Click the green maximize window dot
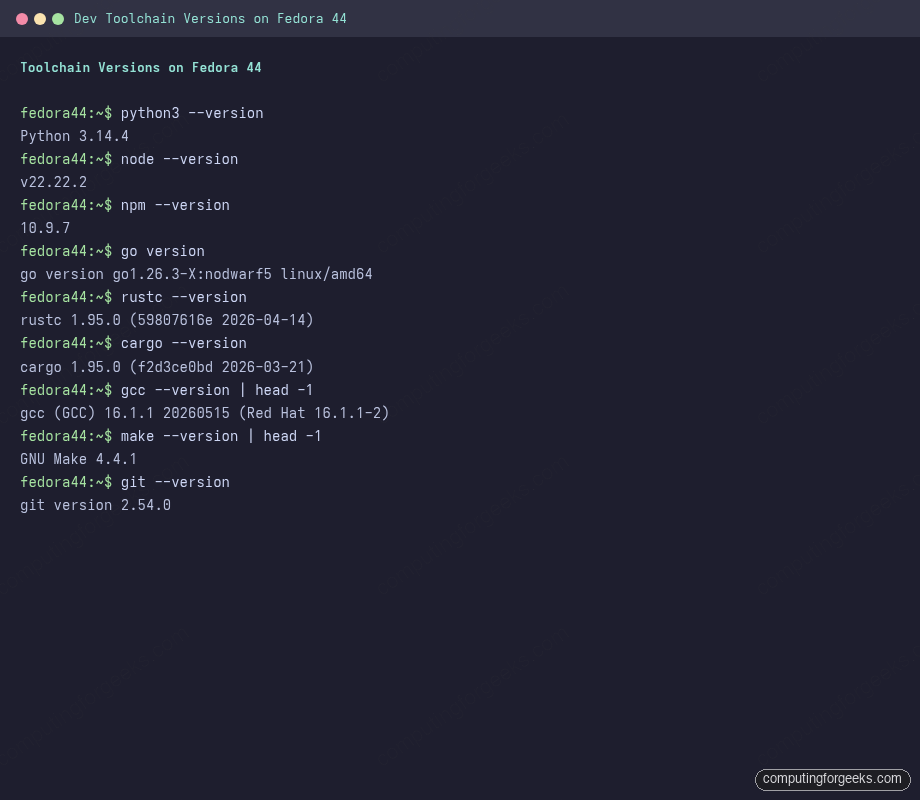Viewport: 920px width, 800px height. tap(58, 19)
